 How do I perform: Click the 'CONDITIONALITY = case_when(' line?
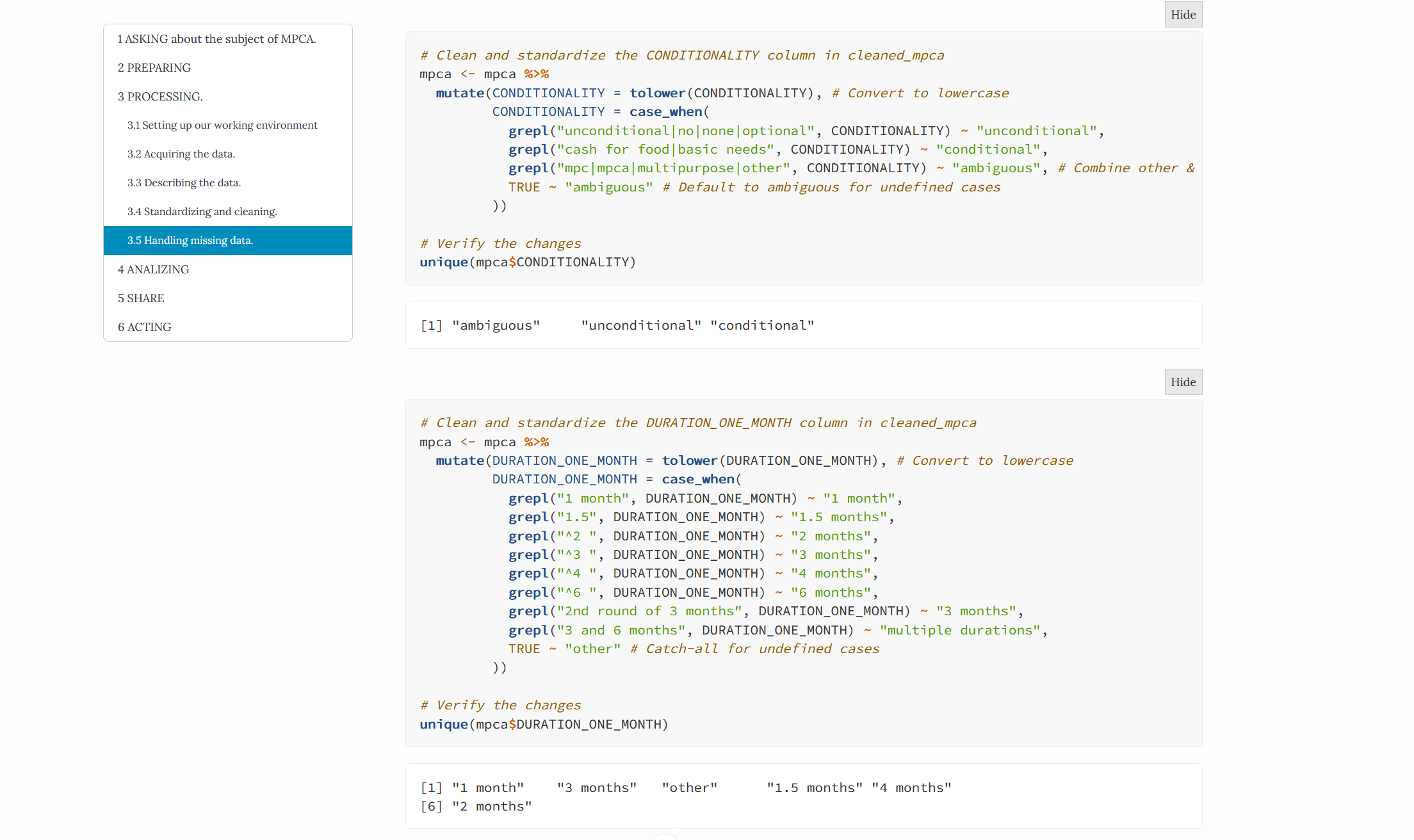[x=601, y=112]
